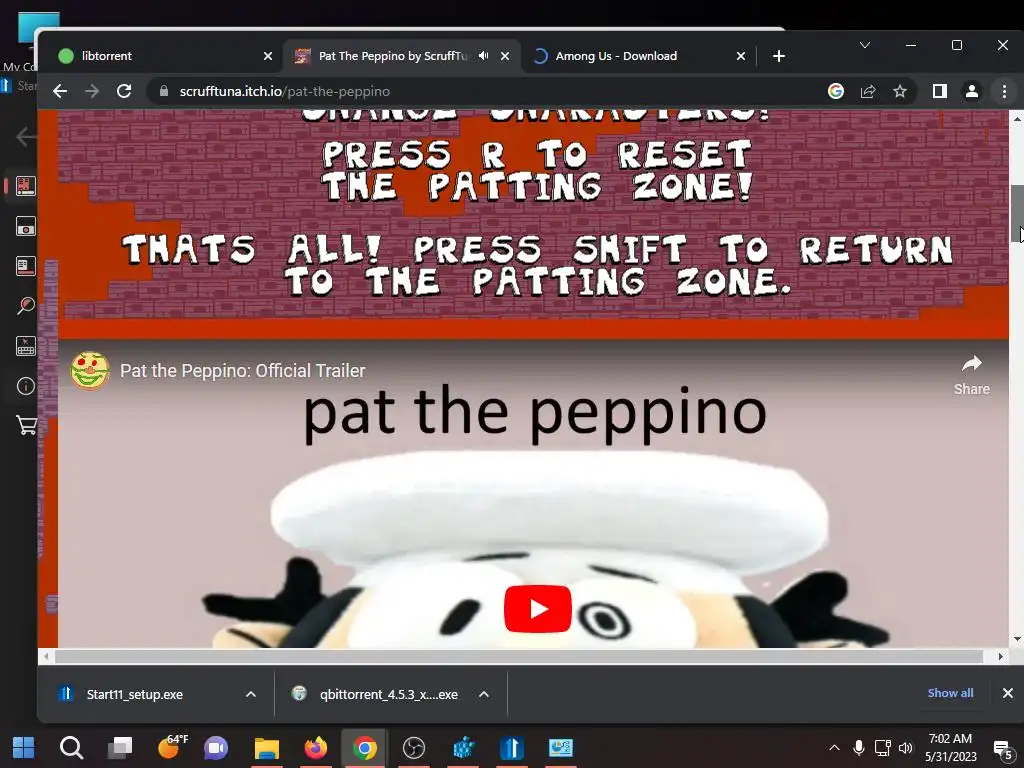Click the back arrow in the background window sidebar
Screen dimensions: 1024x768
25,136
